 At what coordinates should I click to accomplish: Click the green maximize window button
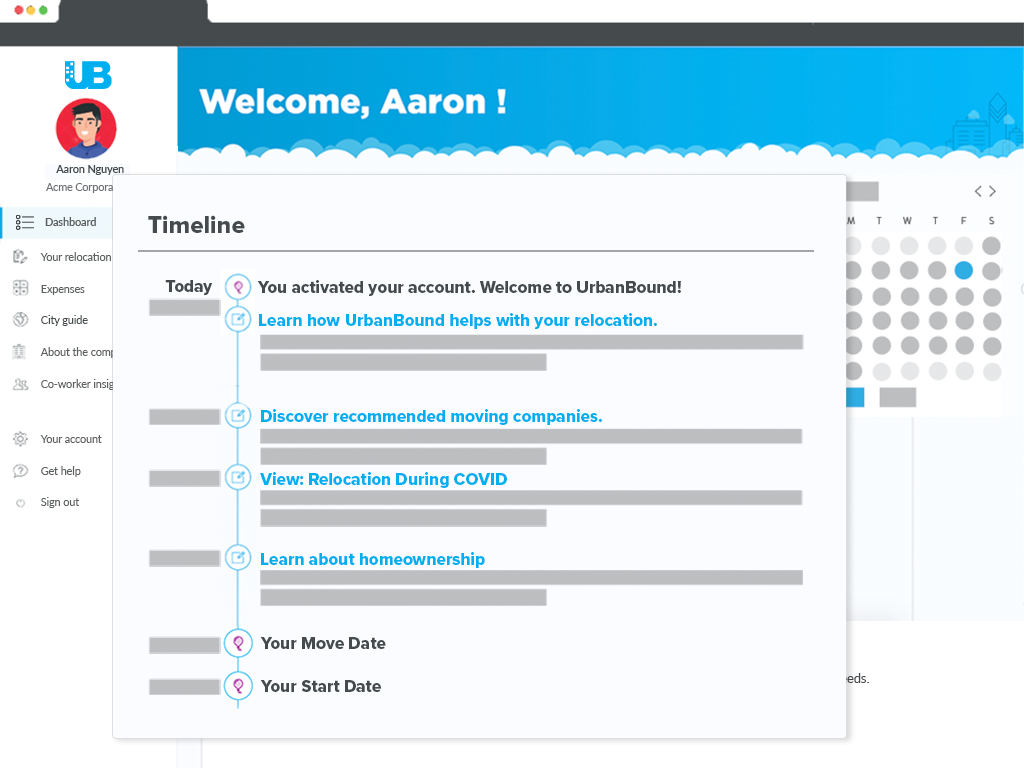coord(43,10)
